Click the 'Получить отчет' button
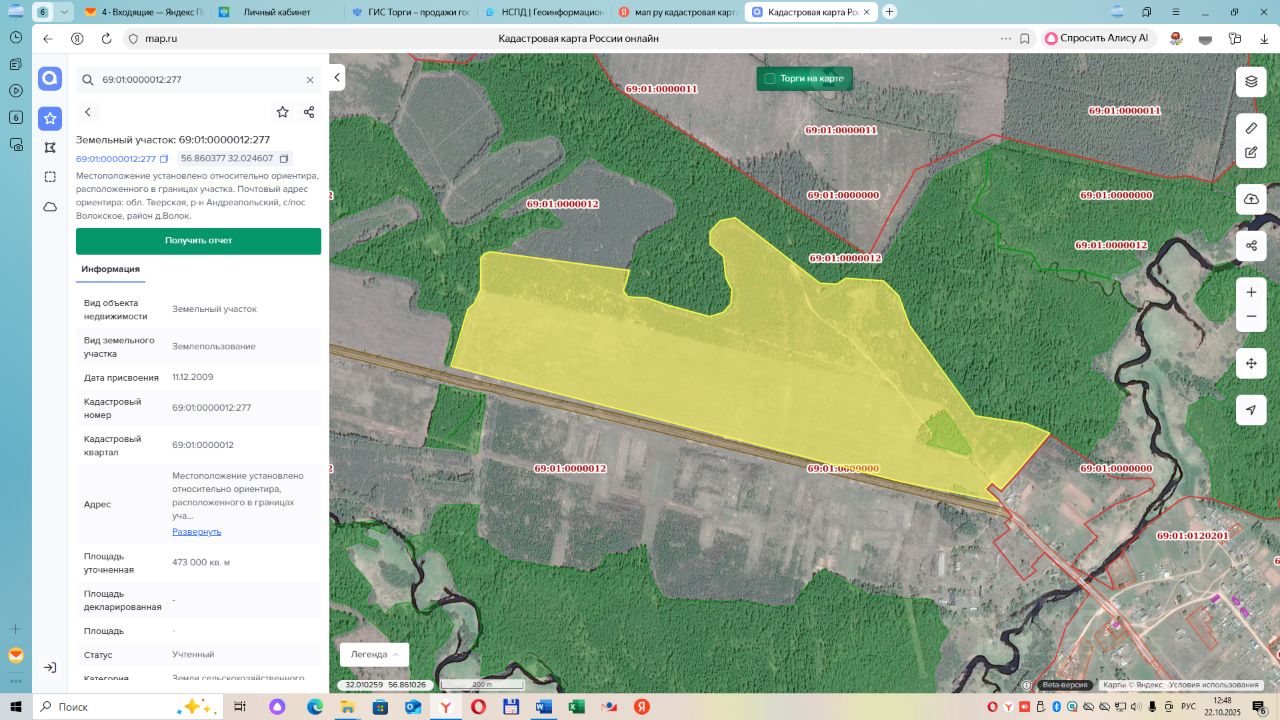Image resolution: width=1280 pixels, height=720 pixels. tap(198, 241)
